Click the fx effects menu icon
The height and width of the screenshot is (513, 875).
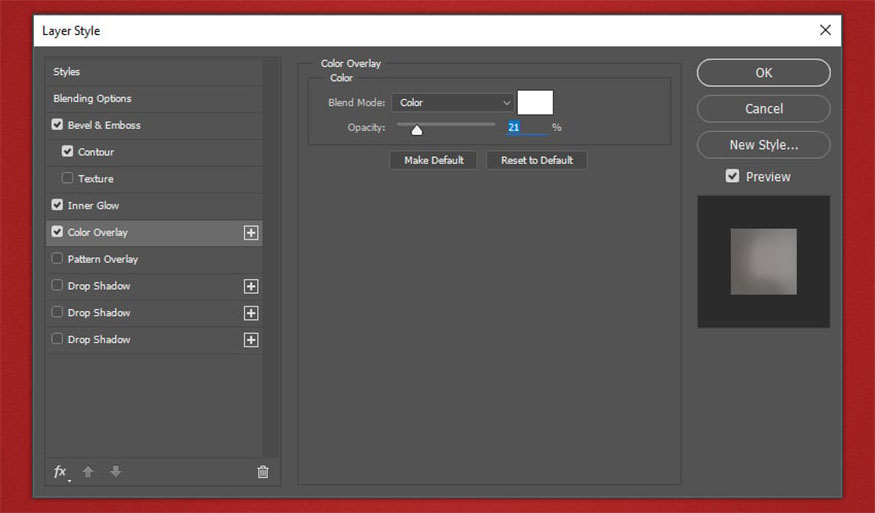pyautogui.click(x=60, y=472)
